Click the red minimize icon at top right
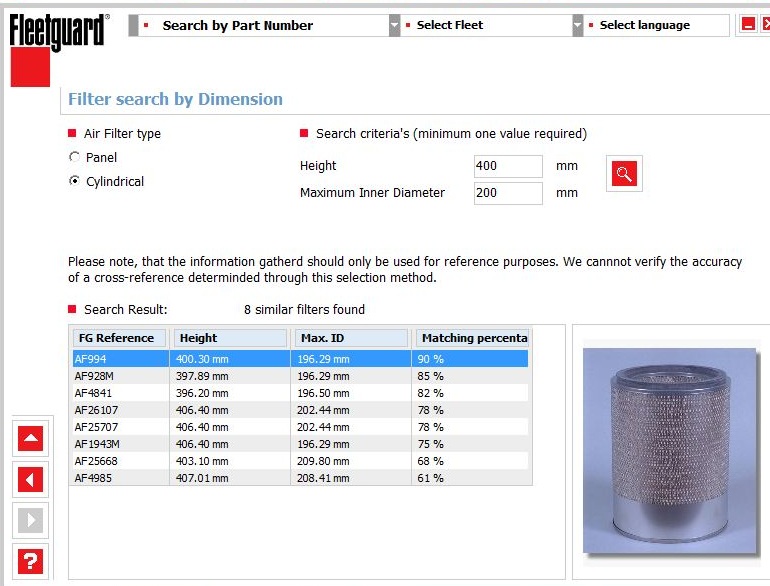The image size is (770, 586). 748,25
